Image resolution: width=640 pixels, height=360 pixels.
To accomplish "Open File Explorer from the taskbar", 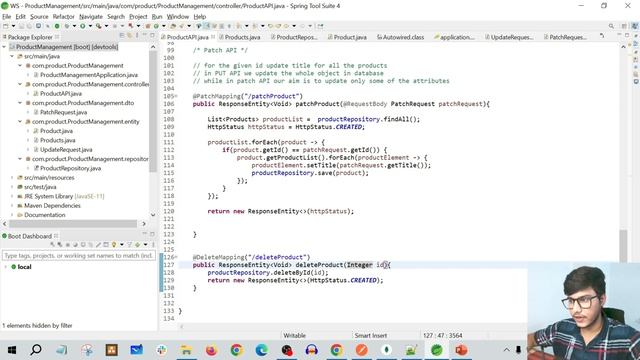I will pos(186,350).
